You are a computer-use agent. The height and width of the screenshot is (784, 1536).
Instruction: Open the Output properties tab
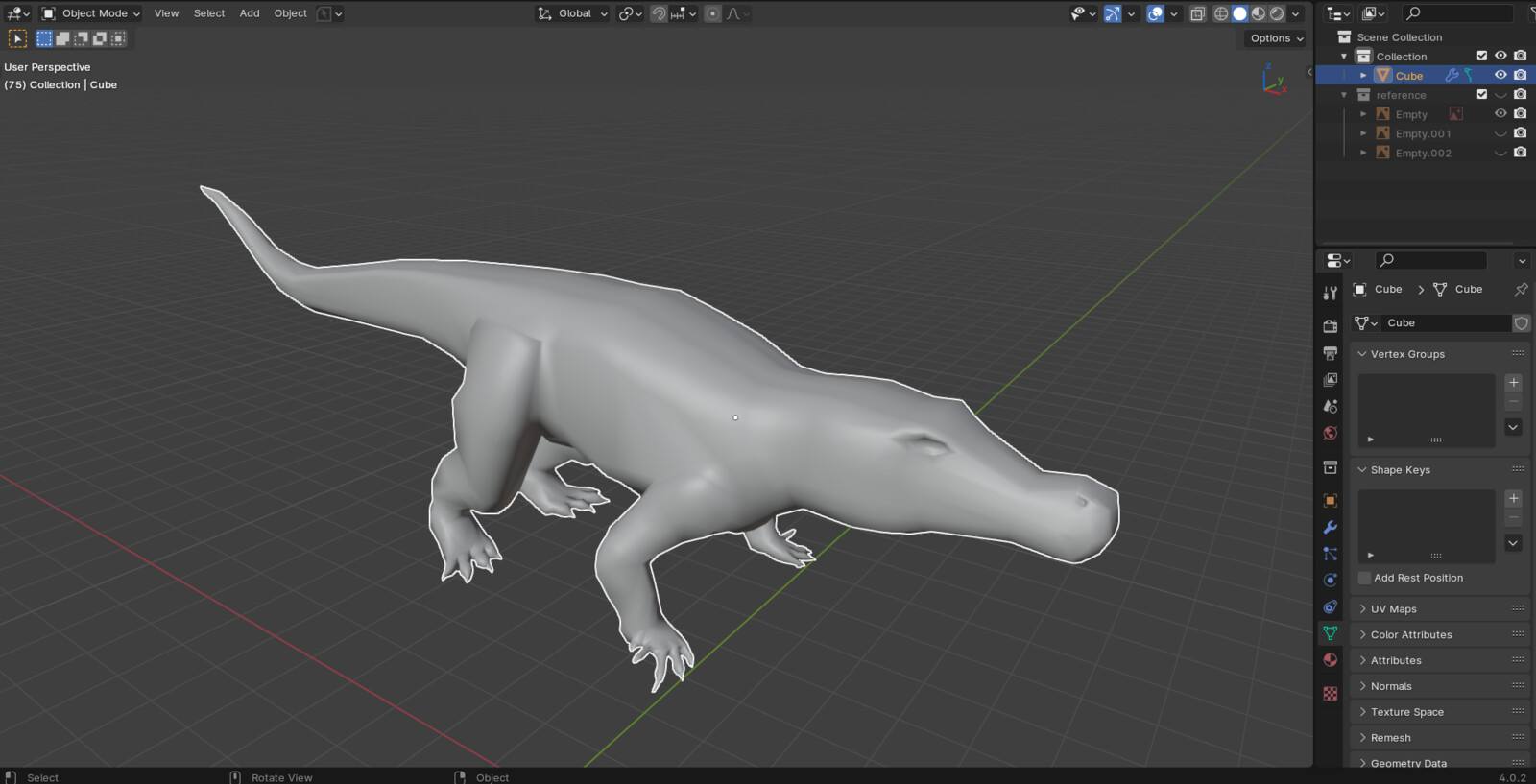point(1330,353)
